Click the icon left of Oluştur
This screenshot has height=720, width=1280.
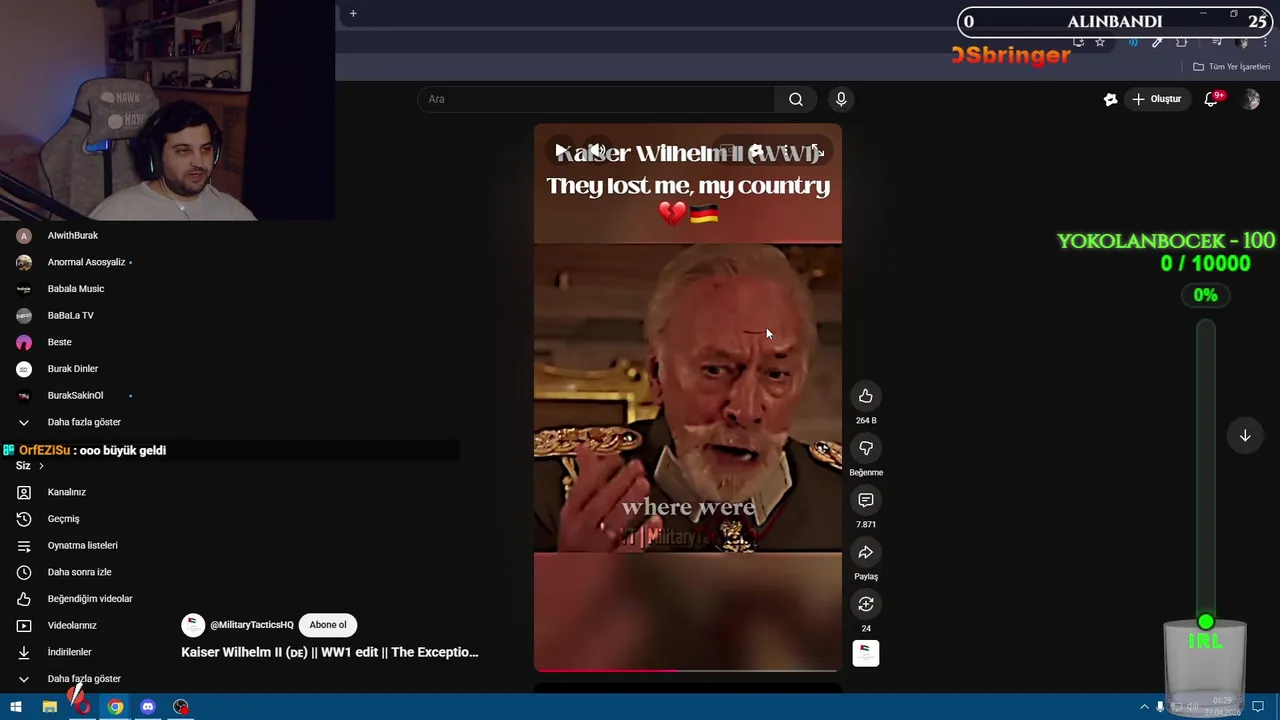(1110, 99)
